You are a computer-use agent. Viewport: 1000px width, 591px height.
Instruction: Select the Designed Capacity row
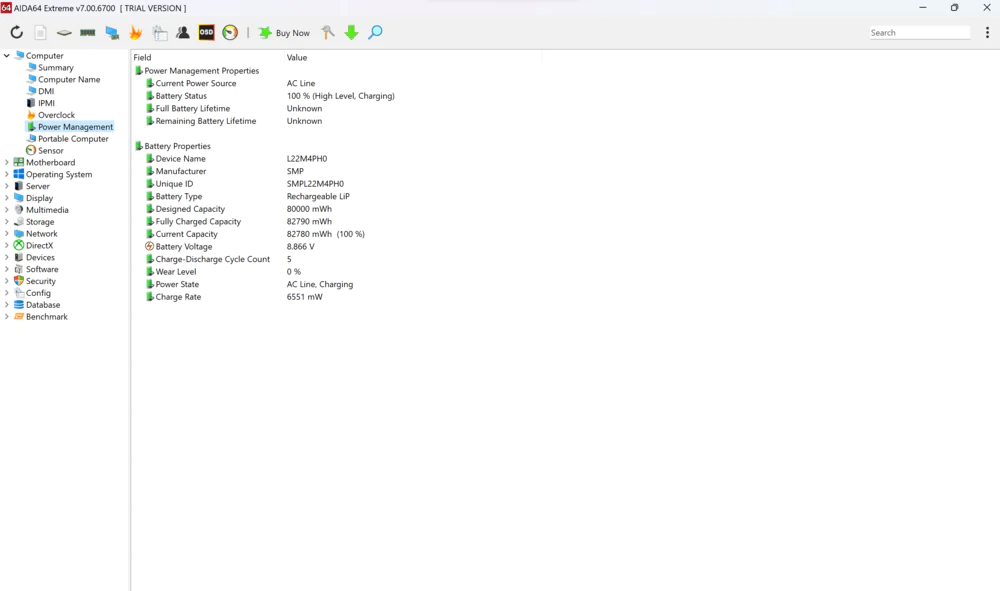[x=337, y=209]
